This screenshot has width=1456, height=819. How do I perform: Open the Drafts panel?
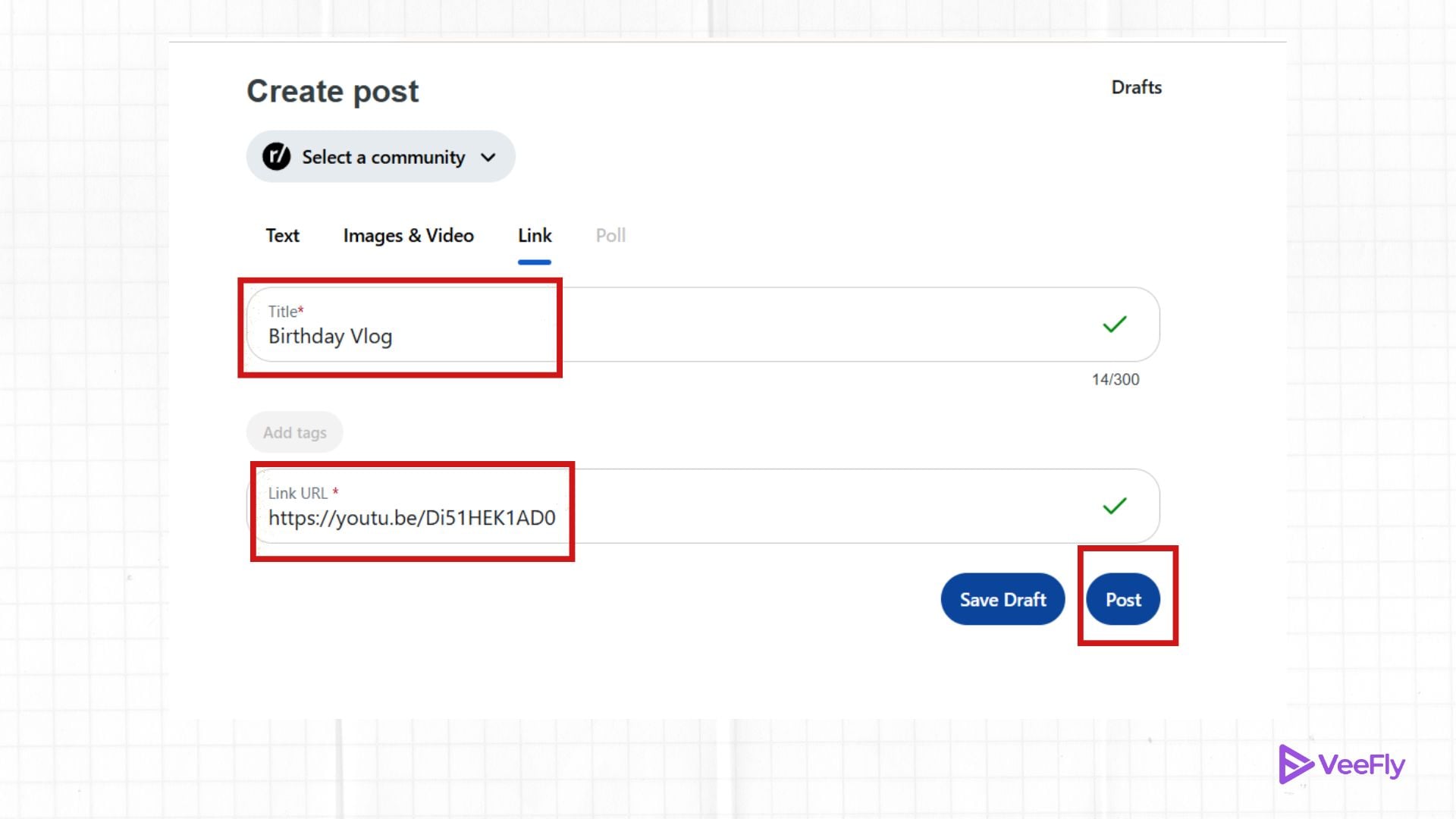coord(1135,87)
